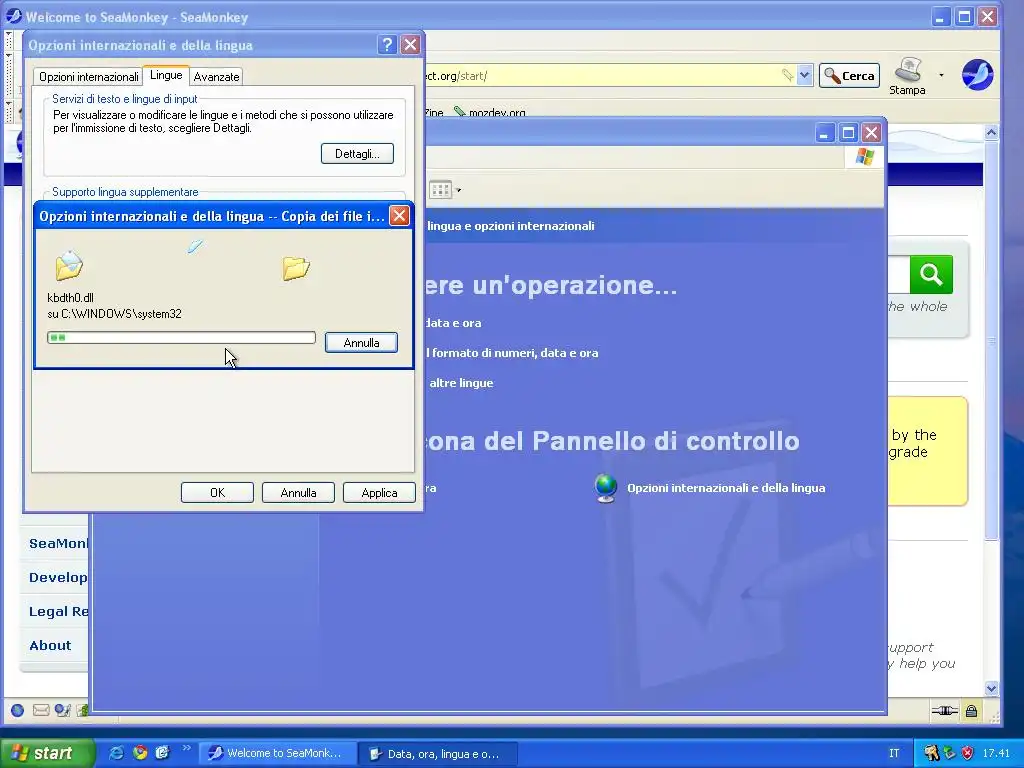The height and width of the screenshot is (768, 1024).
Task: Click the About link in the SeaMonkey sidebar
Action: pyautogui.click(x=50, y=645)
